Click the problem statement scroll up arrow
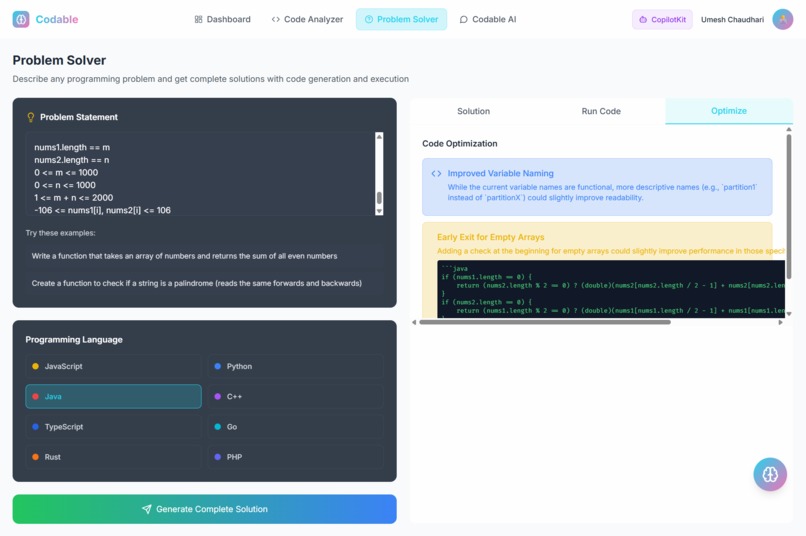 click(379, 137)
